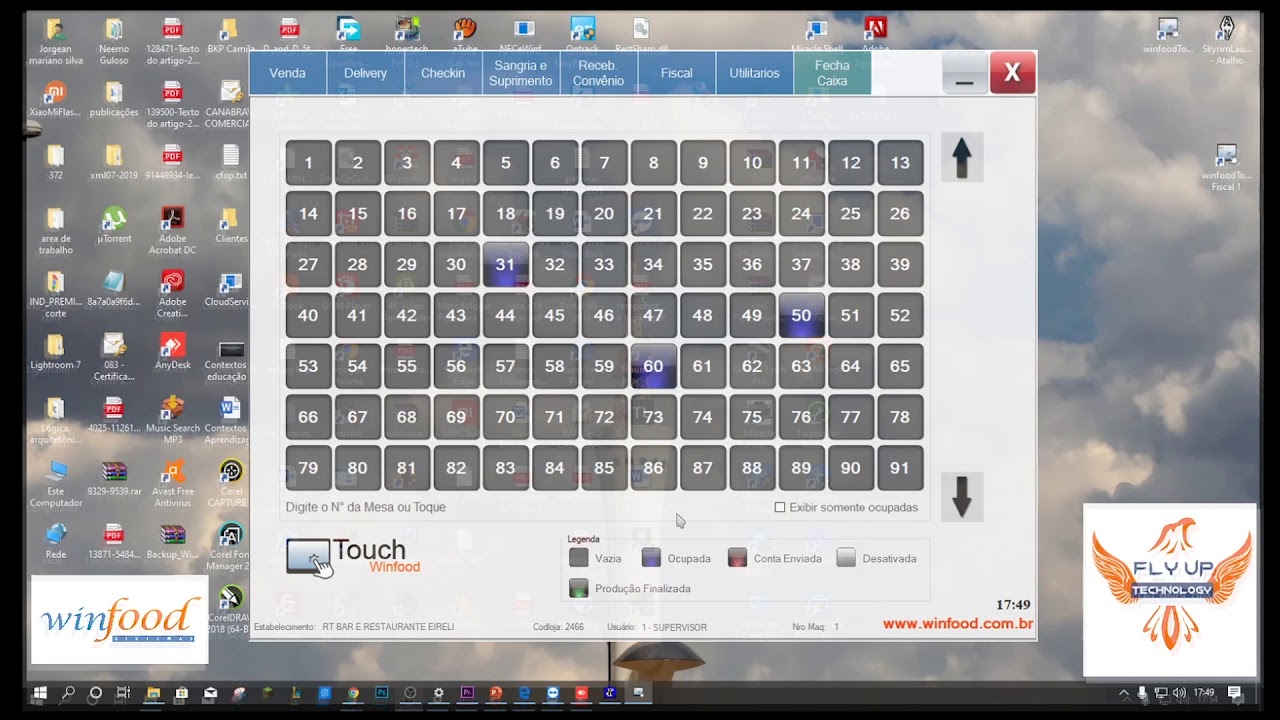Viewport: 1280px width, 720px height.
Task: Click the Produção Finalizada legend swatch
Action: [578, 588]
